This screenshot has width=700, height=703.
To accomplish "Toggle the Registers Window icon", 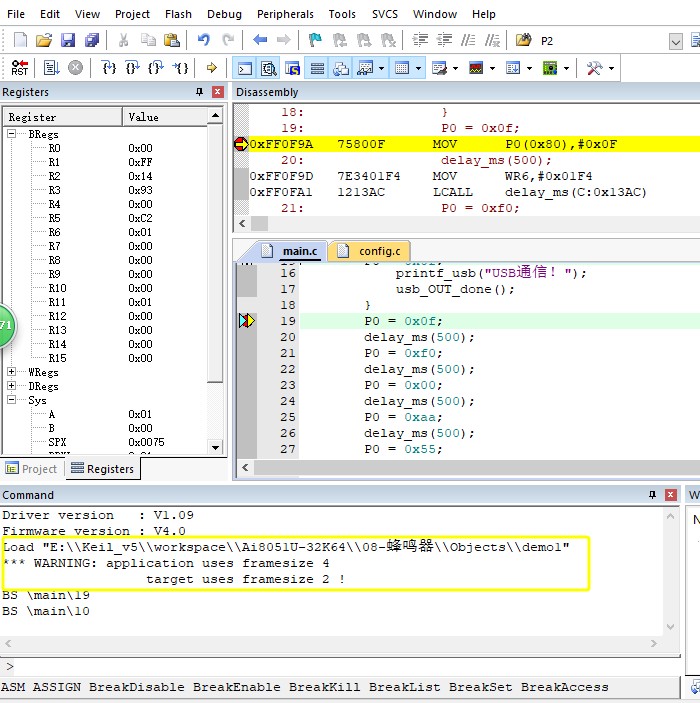I will [x=317, y=68].
